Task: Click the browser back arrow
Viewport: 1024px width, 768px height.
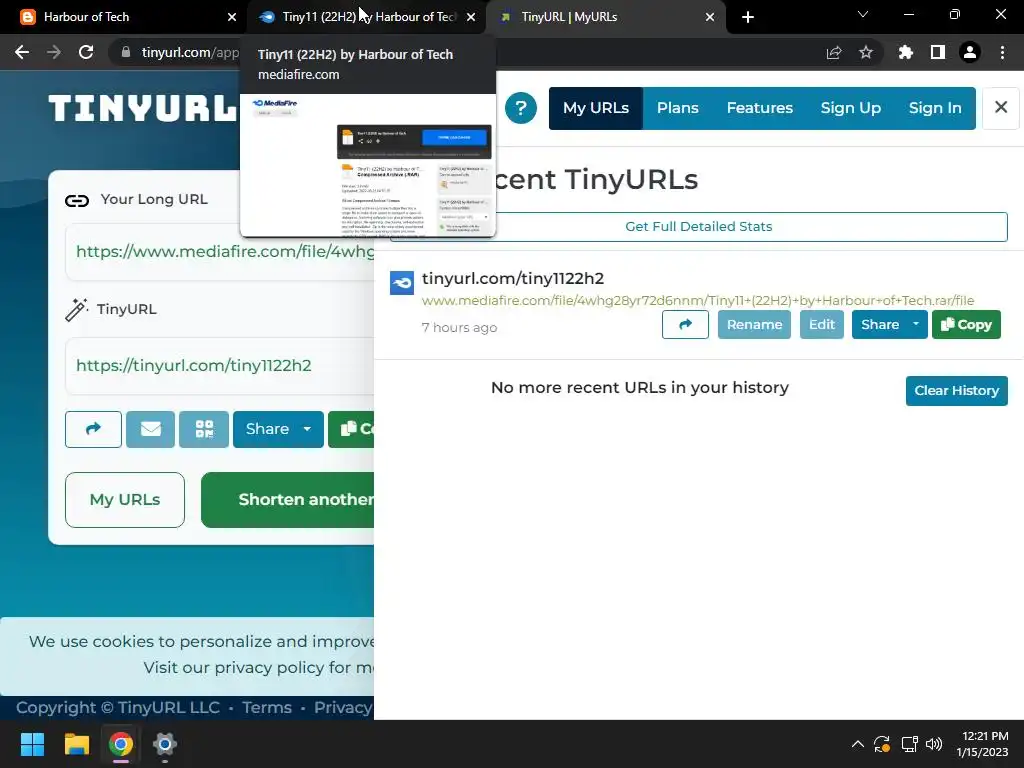Action: [x=22, y=52]
